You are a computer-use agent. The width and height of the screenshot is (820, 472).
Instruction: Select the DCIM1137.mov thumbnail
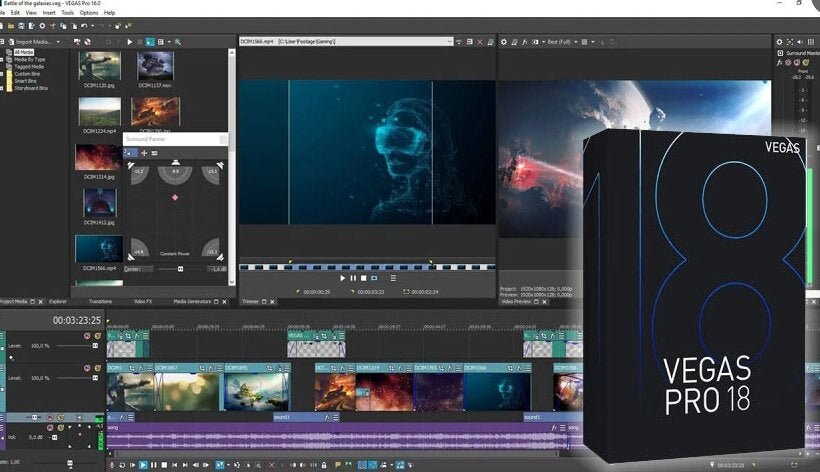pyautogui.click(x=155, y=66)
